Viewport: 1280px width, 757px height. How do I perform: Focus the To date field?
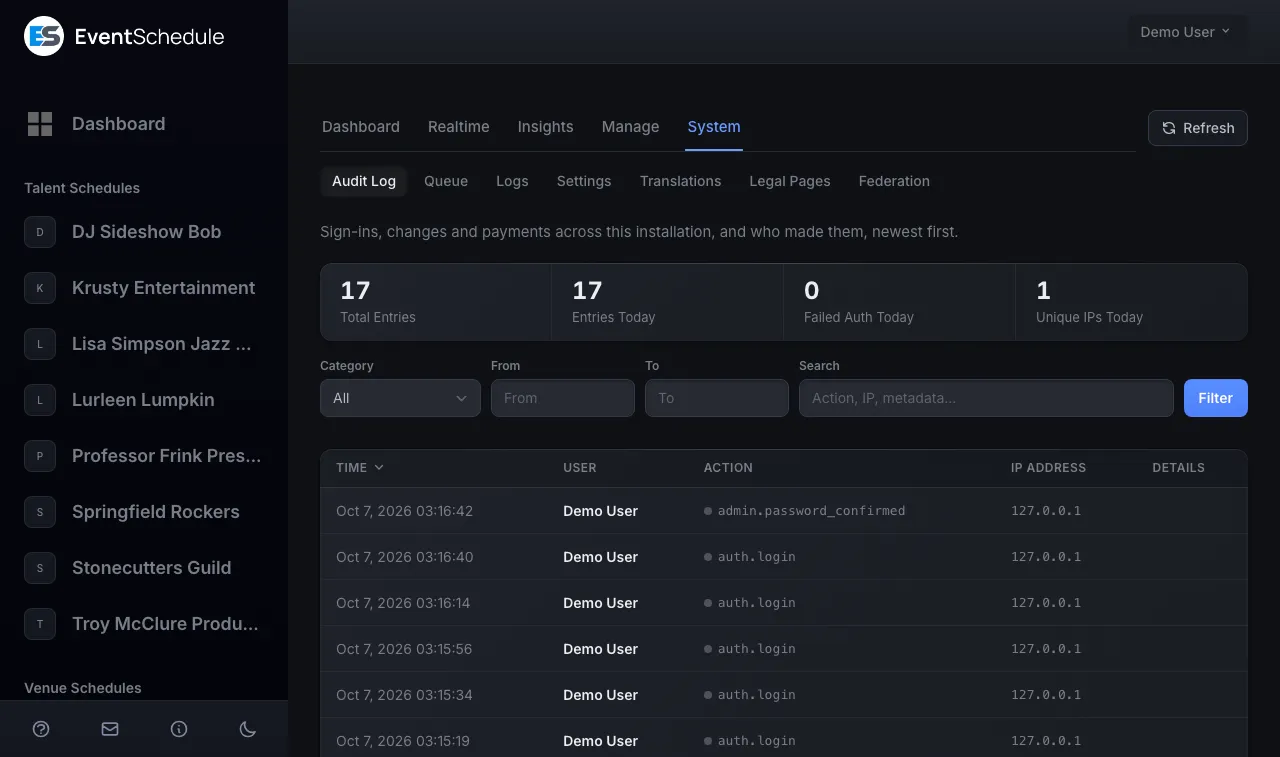click(x=717, y=398)
